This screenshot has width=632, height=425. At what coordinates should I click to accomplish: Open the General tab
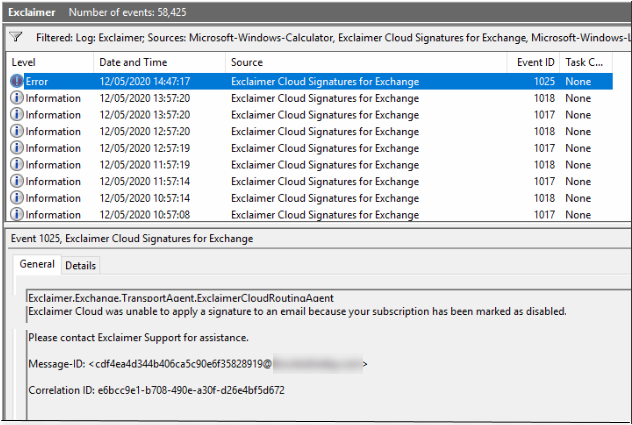(37, 265)
